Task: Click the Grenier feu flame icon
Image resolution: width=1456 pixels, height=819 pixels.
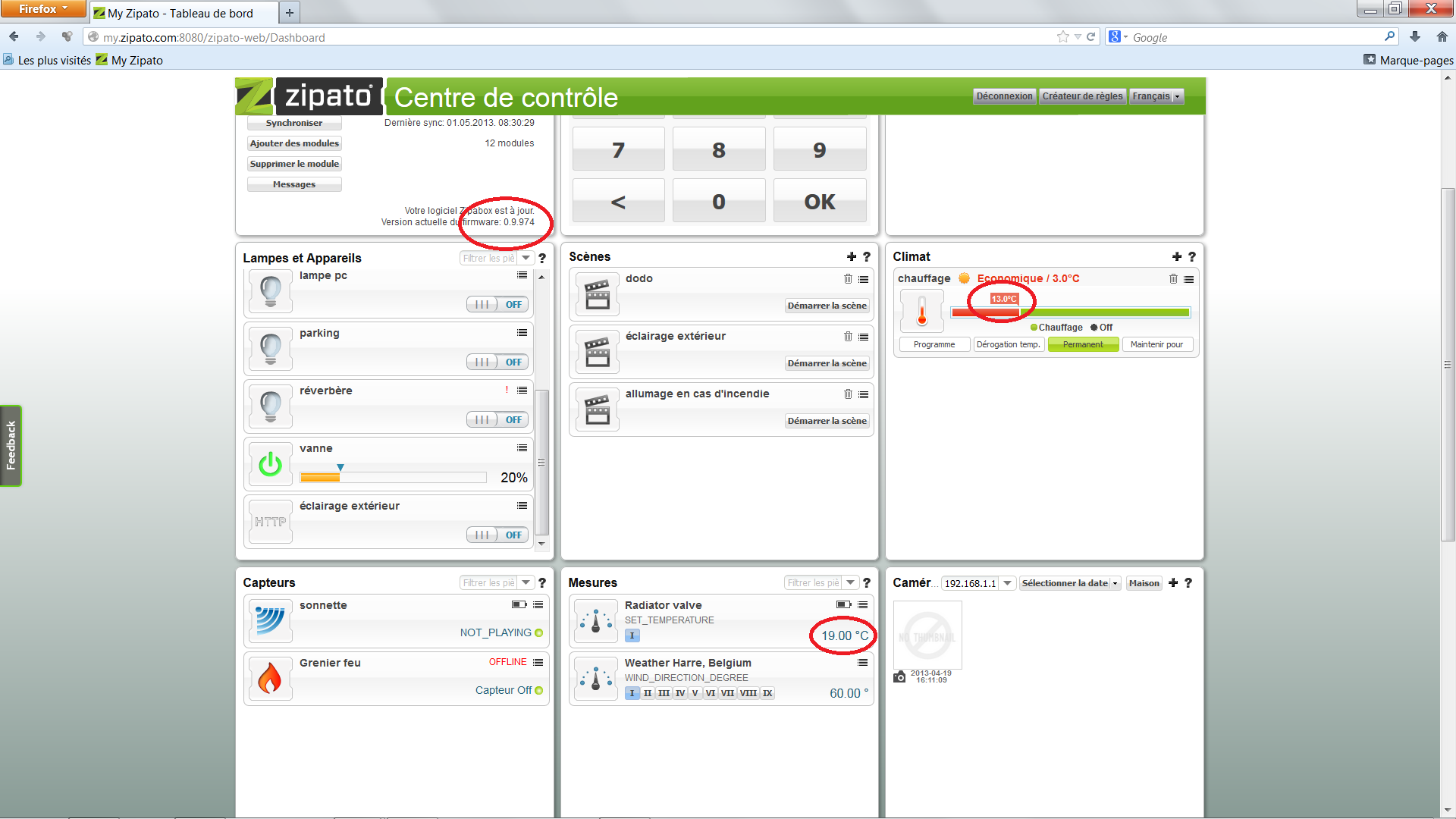Action: click(270, 678)
